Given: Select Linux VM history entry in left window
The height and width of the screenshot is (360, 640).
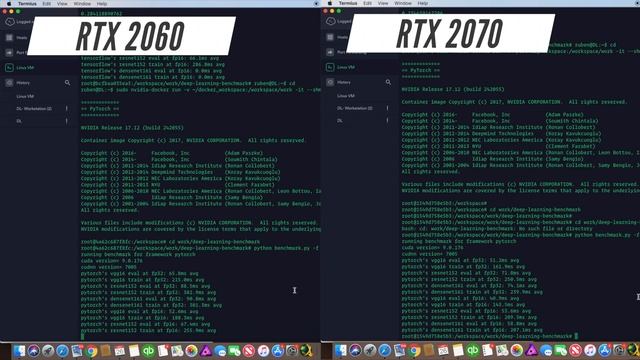Looking at the screenshot, I should tap(25, 96).
